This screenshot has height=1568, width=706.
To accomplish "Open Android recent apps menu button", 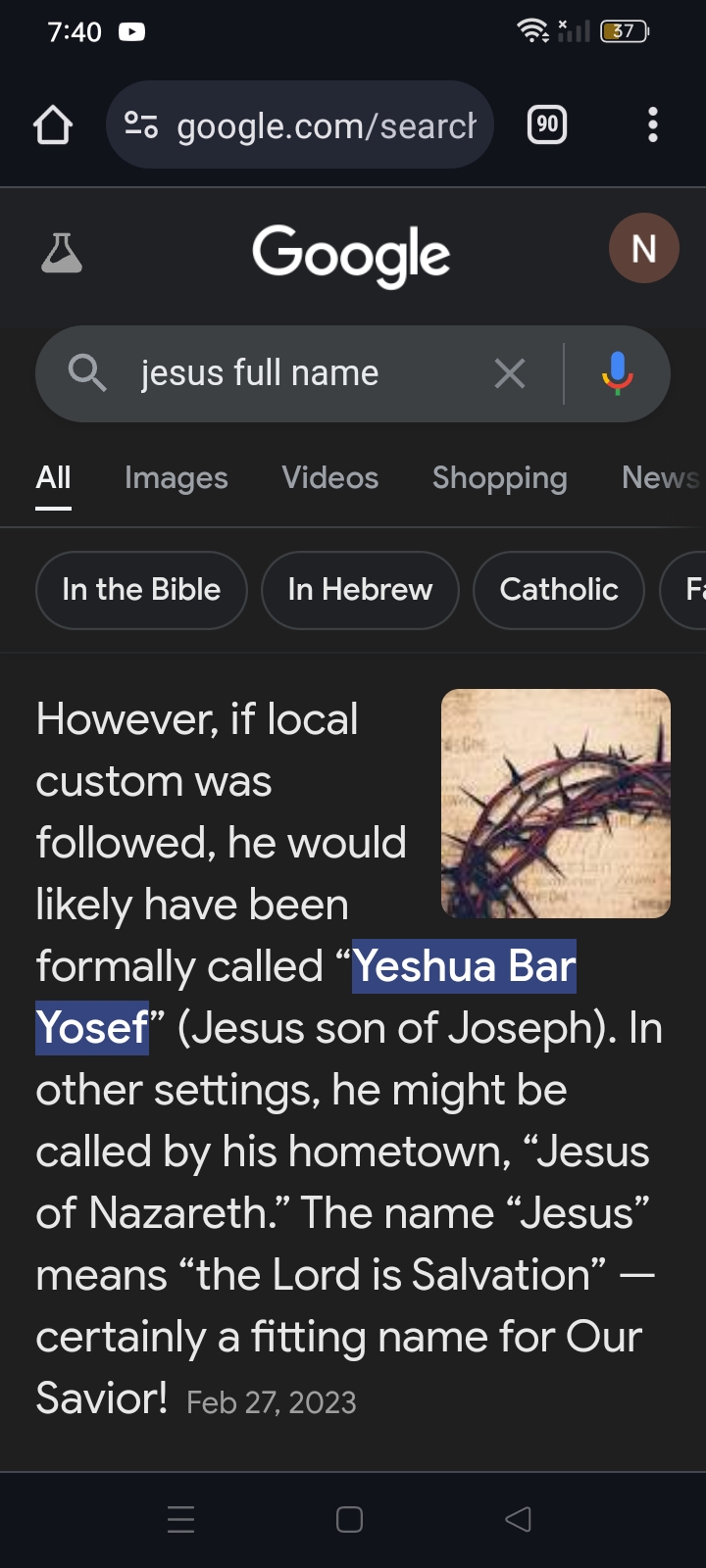I will (x=181, y=1519).
